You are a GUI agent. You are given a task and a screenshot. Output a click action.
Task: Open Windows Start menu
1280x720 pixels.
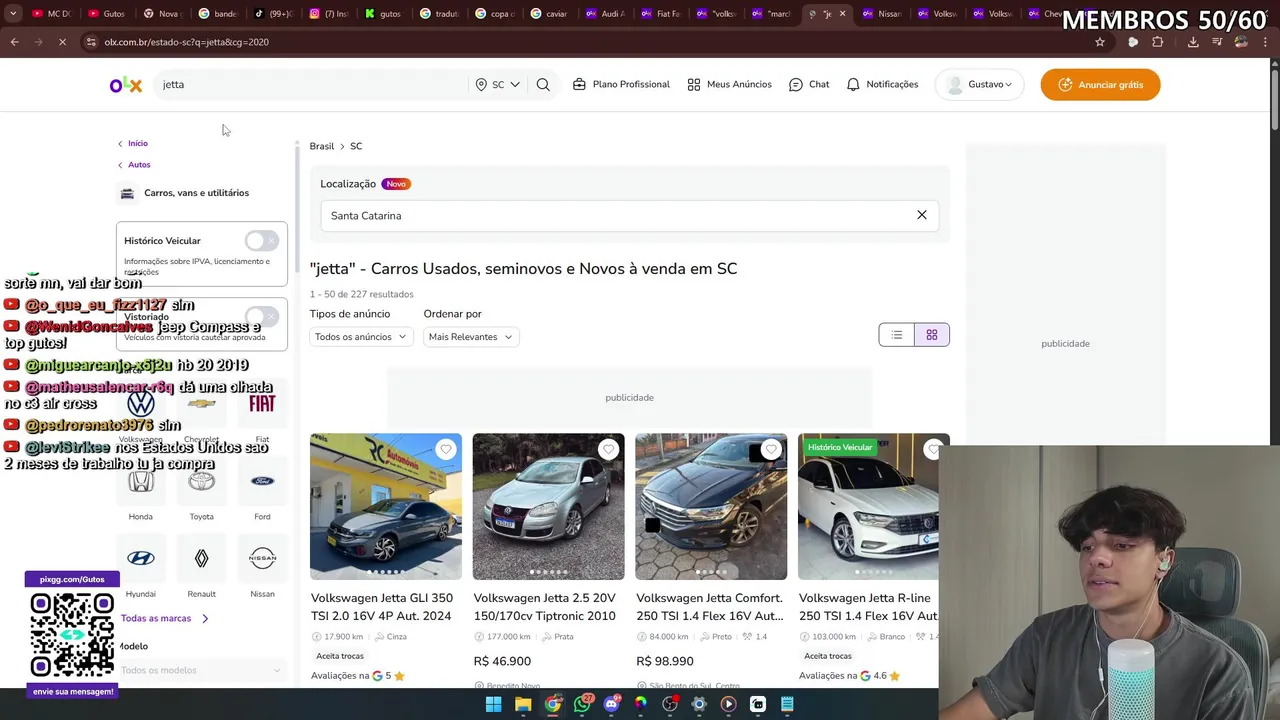[493, 704]
